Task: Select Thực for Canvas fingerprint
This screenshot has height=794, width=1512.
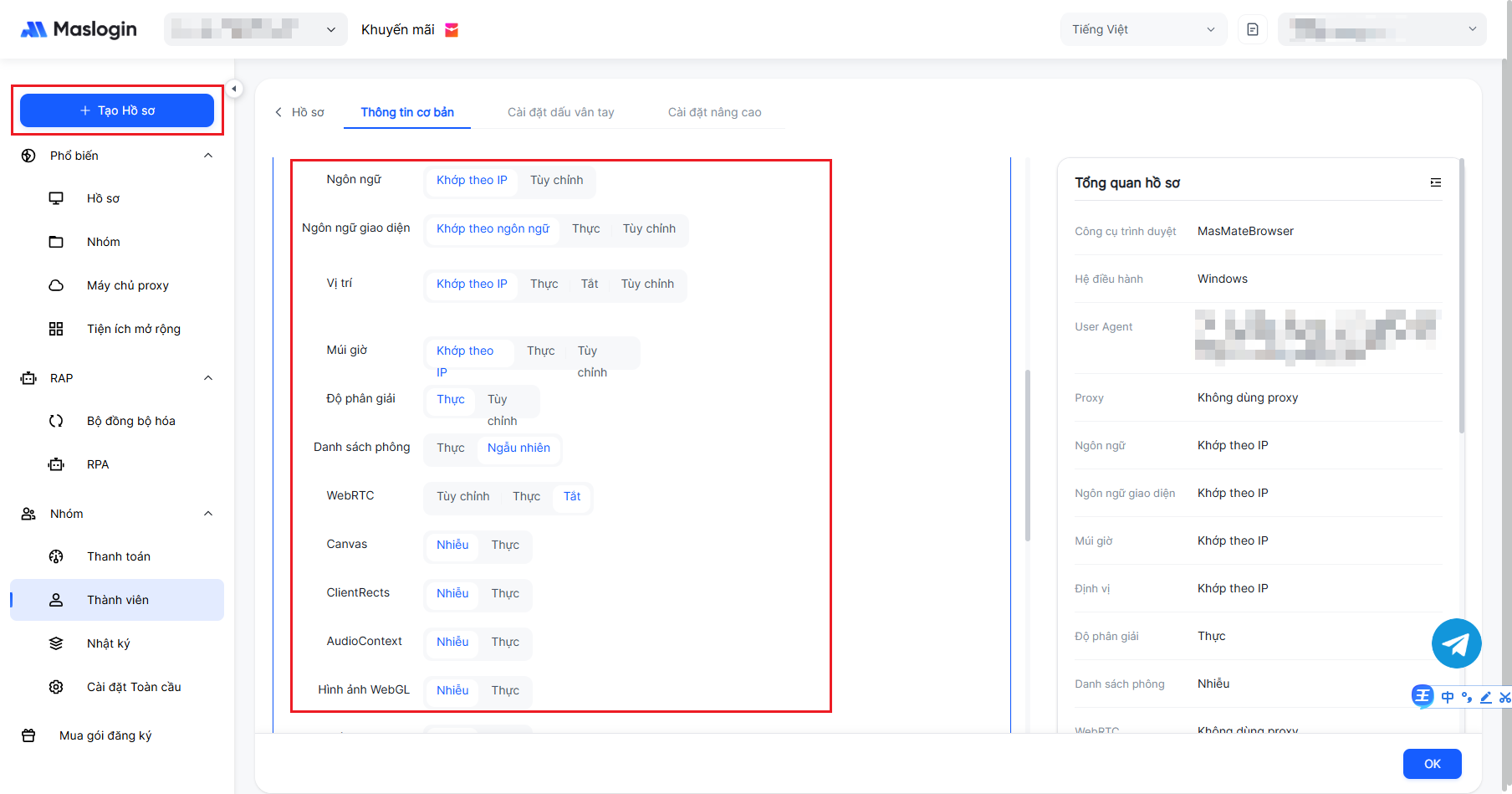Action: 505,545
